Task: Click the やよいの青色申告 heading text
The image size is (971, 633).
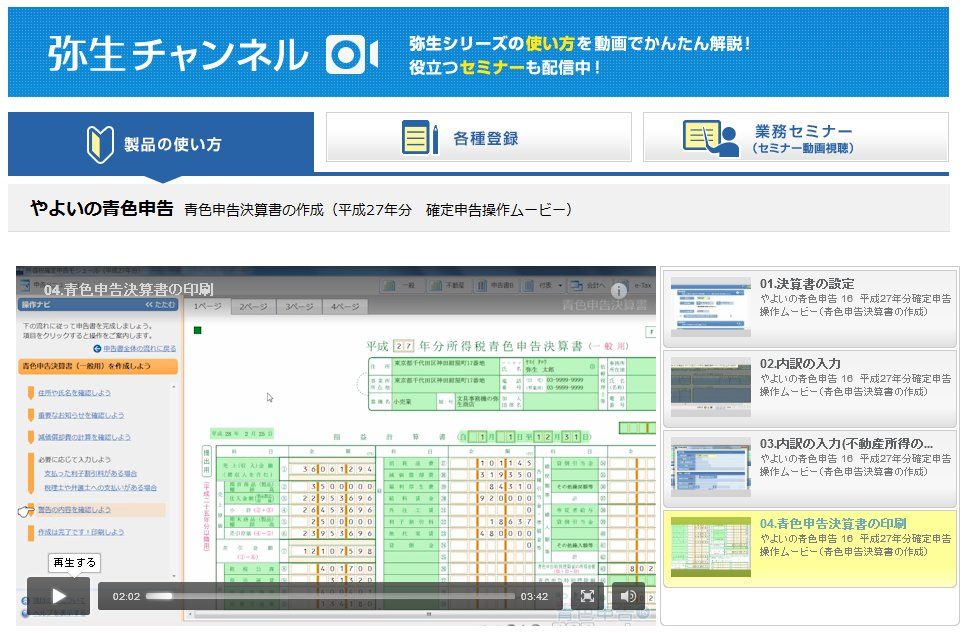Action: [x=102, y=208]
